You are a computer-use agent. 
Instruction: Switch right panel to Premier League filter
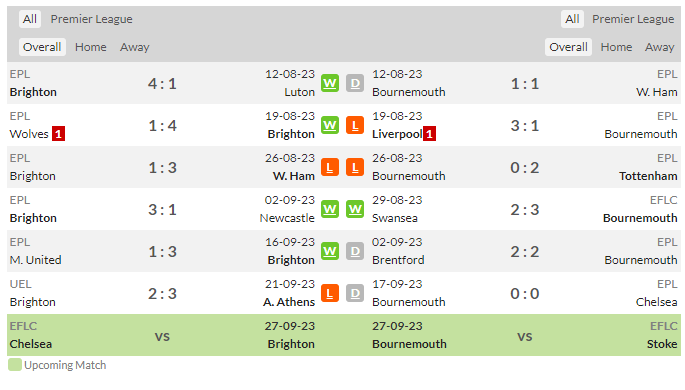[633, 19]
